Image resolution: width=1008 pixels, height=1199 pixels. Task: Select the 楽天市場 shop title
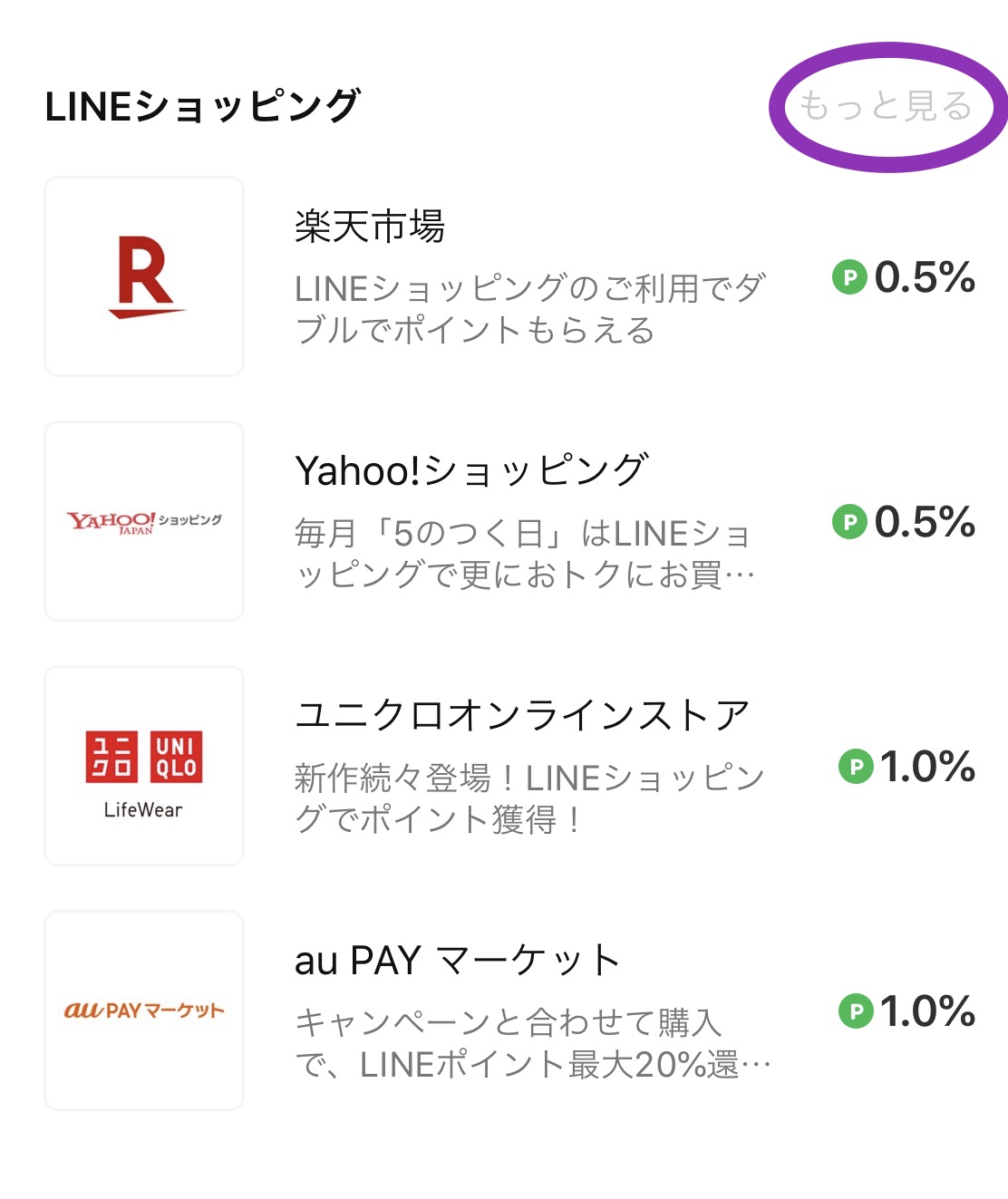click(x=370, y=227)
